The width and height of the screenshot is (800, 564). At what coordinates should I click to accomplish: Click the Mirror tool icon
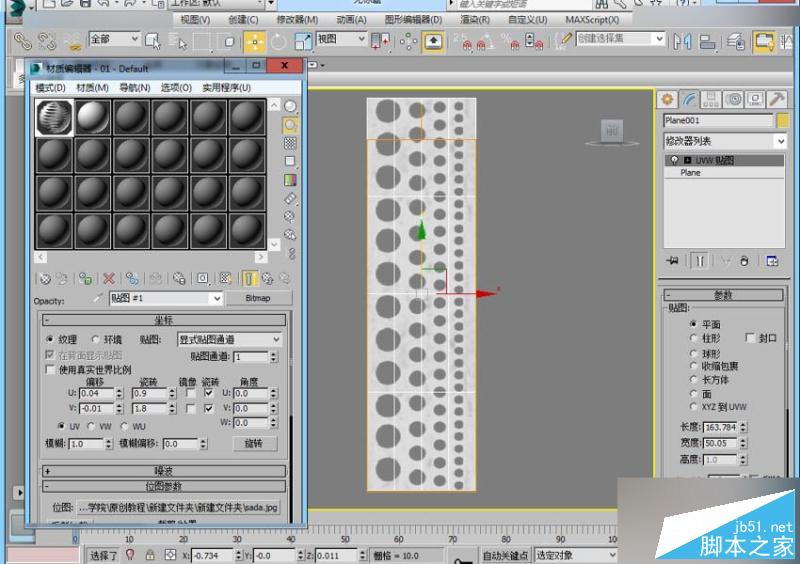click(682, 41)
